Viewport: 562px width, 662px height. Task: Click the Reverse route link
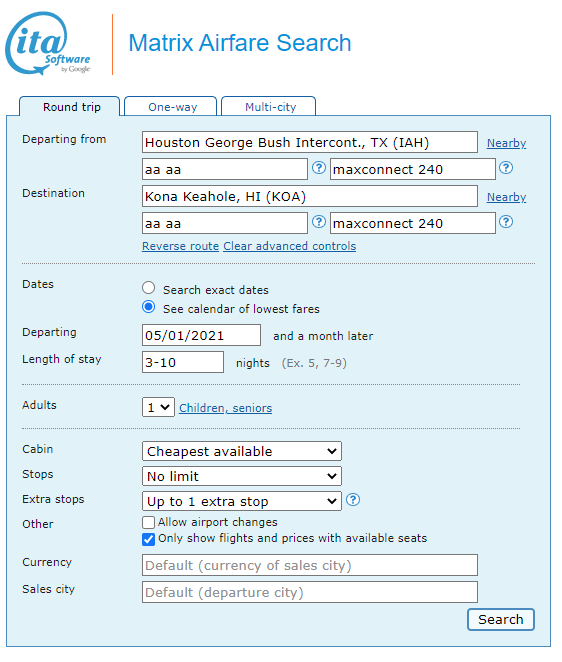coord(180,246)
